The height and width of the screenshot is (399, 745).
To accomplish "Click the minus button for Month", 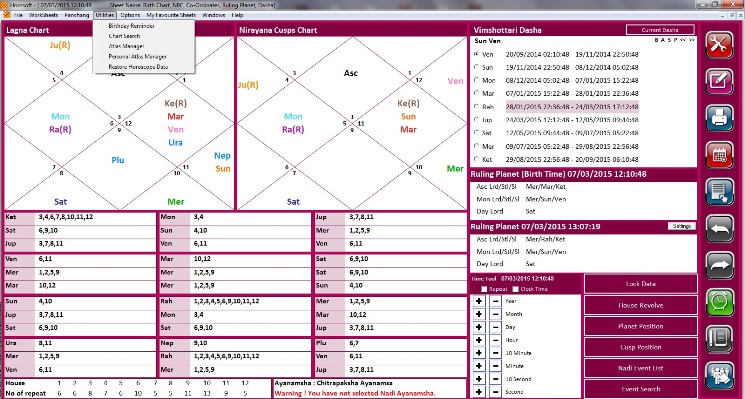I will pyautogui.click(x=495, y=314).
